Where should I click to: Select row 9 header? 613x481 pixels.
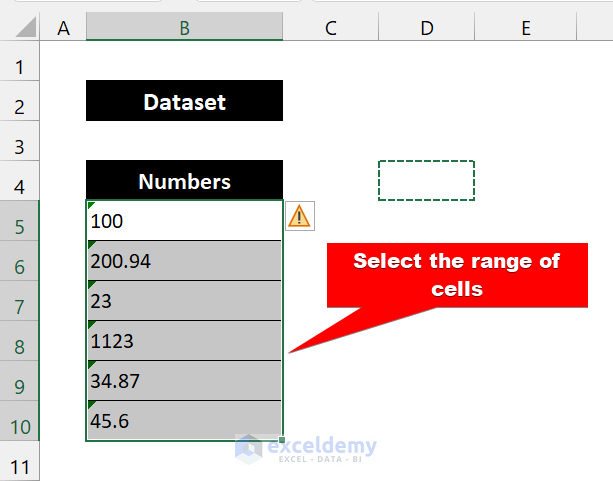20,381
